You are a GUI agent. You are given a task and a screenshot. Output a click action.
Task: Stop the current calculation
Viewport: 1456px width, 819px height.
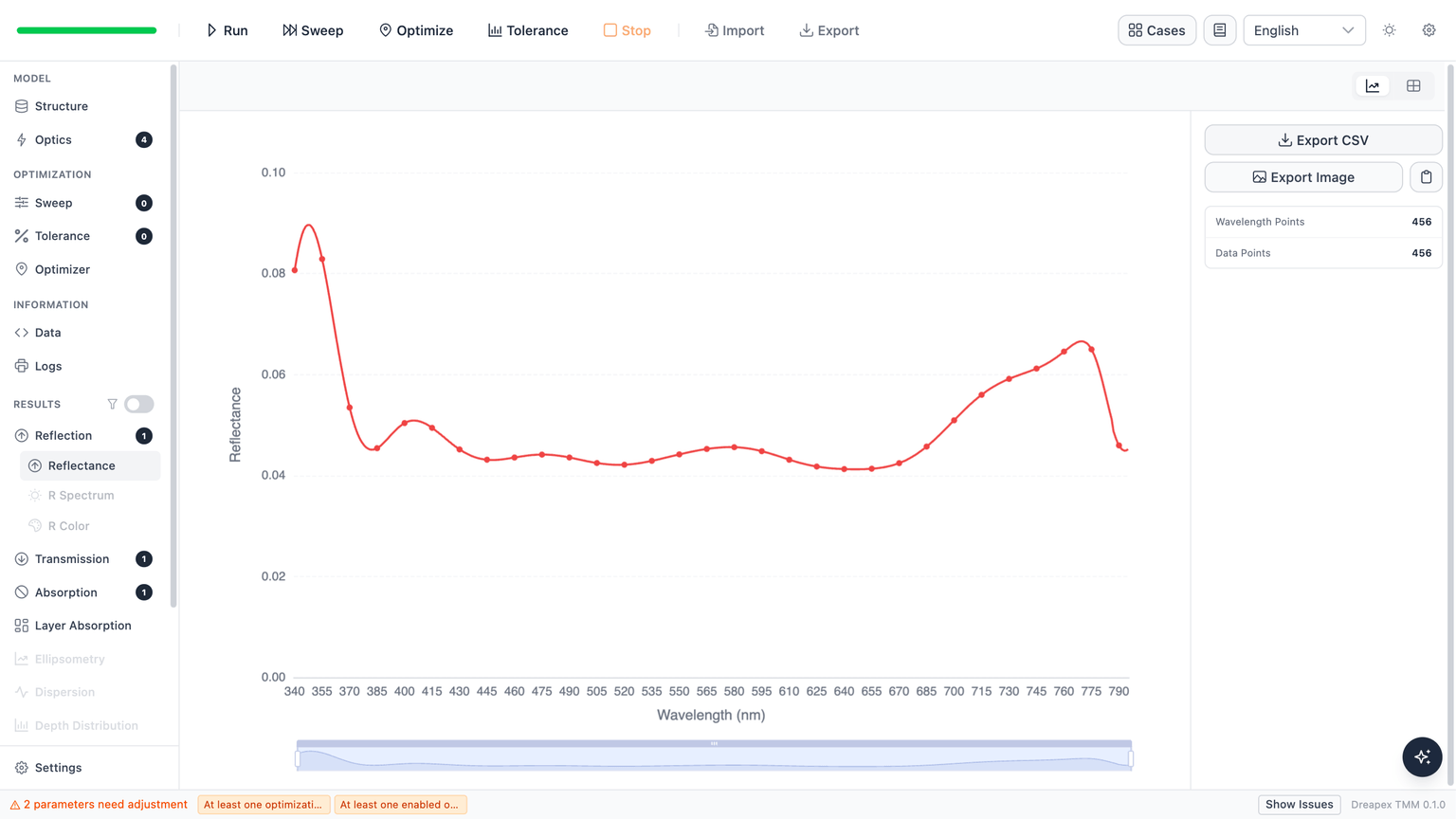pos(627,30)
